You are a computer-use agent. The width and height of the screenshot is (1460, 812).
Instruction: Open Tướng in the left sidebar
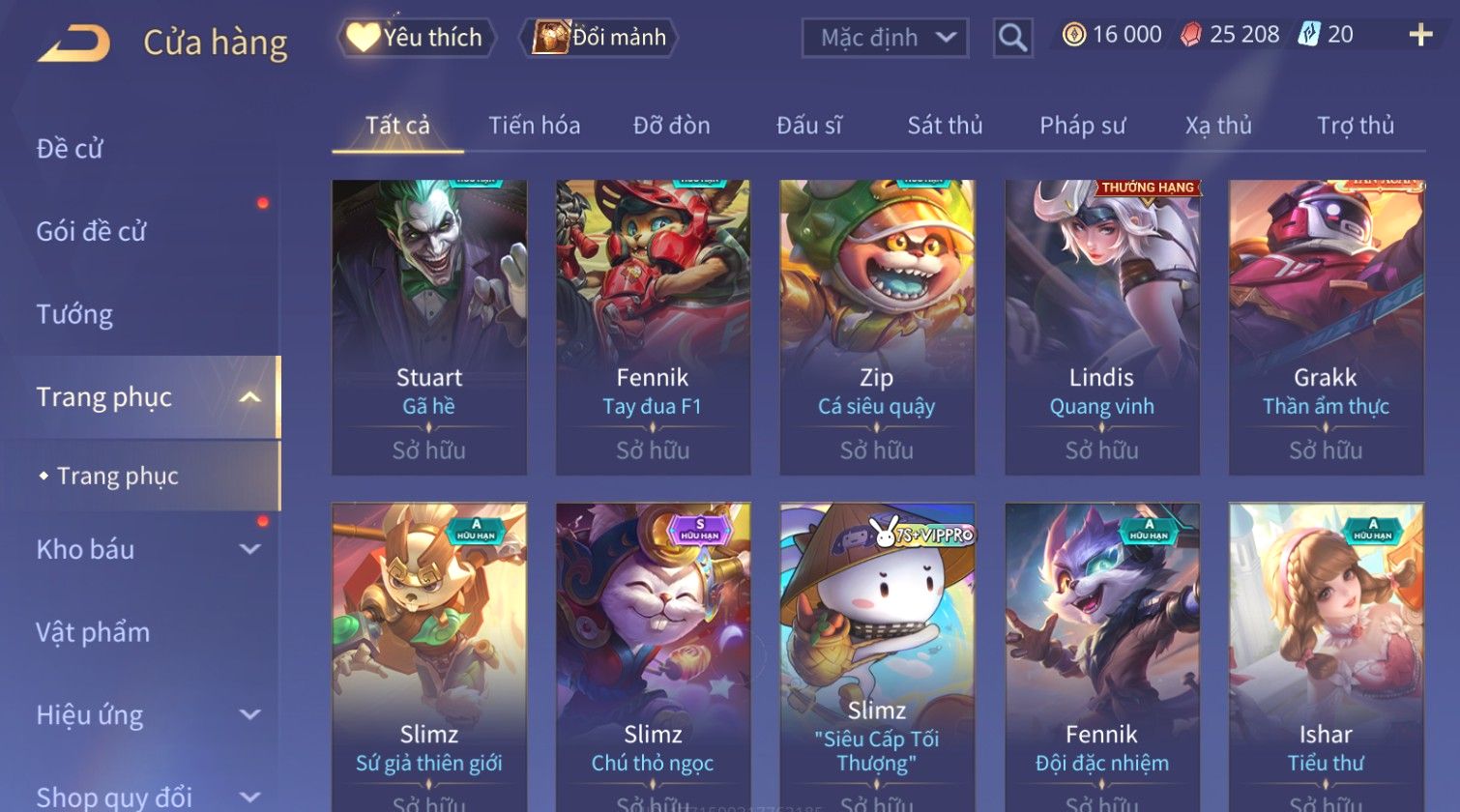coord(74,314)
